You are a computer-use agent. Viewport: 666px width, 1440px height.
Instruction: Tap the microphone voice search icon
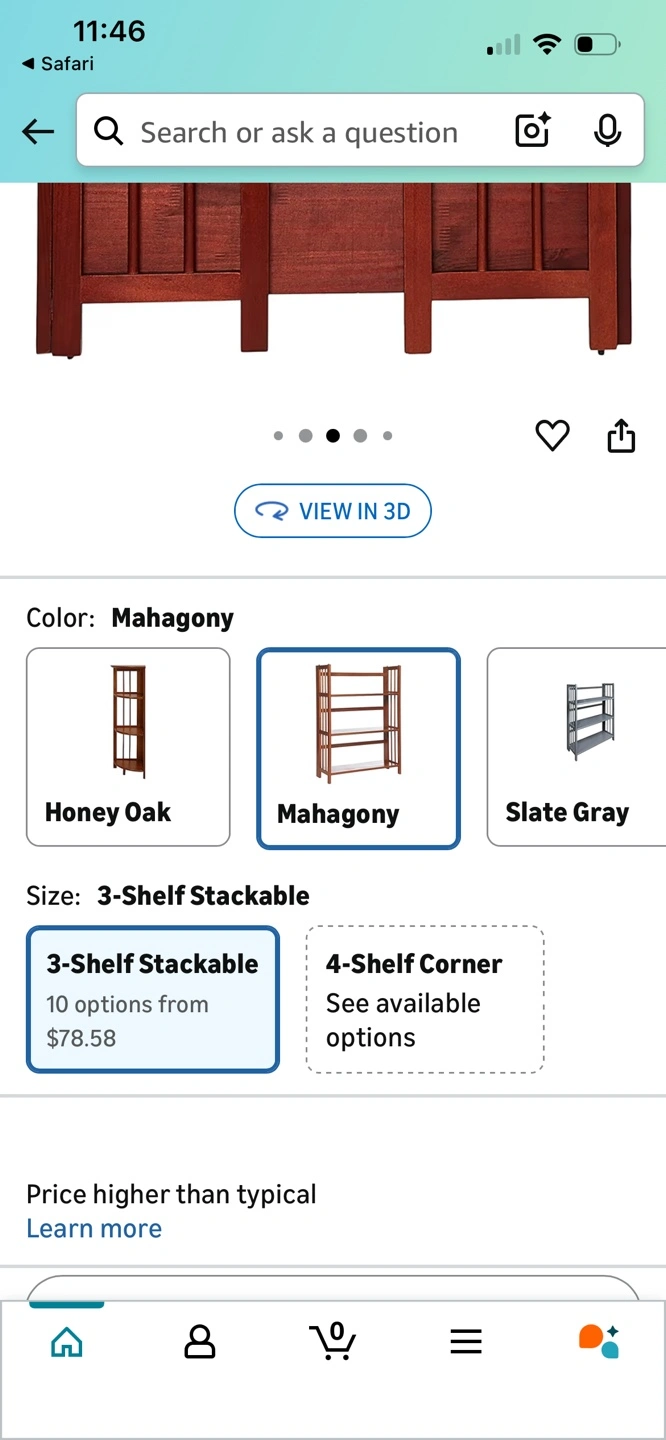point(607,131)
